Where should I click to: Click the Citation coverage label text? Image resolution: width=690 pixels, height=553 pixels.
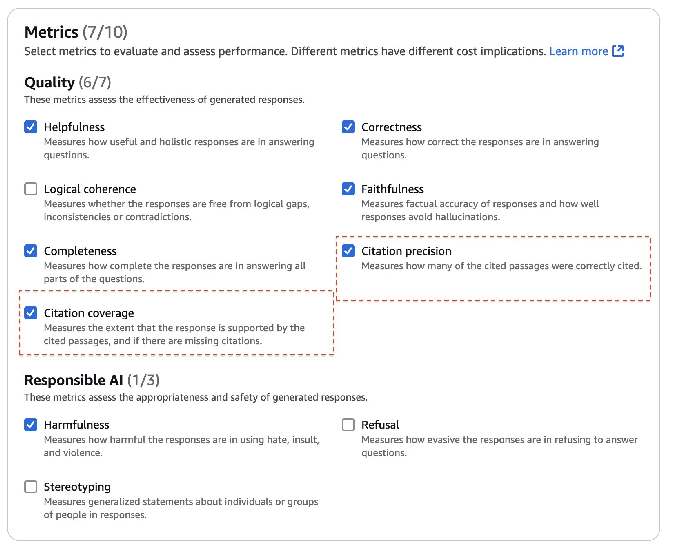click(x=89, y=313)
